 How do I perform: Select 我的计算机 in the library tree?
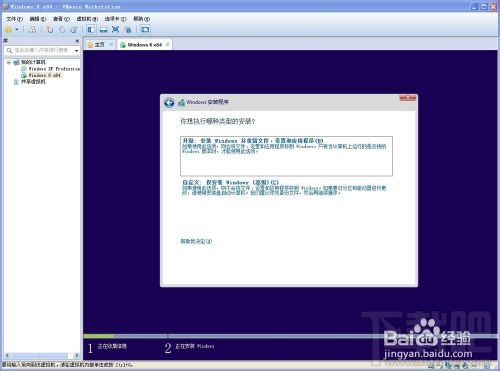(33, 62)
